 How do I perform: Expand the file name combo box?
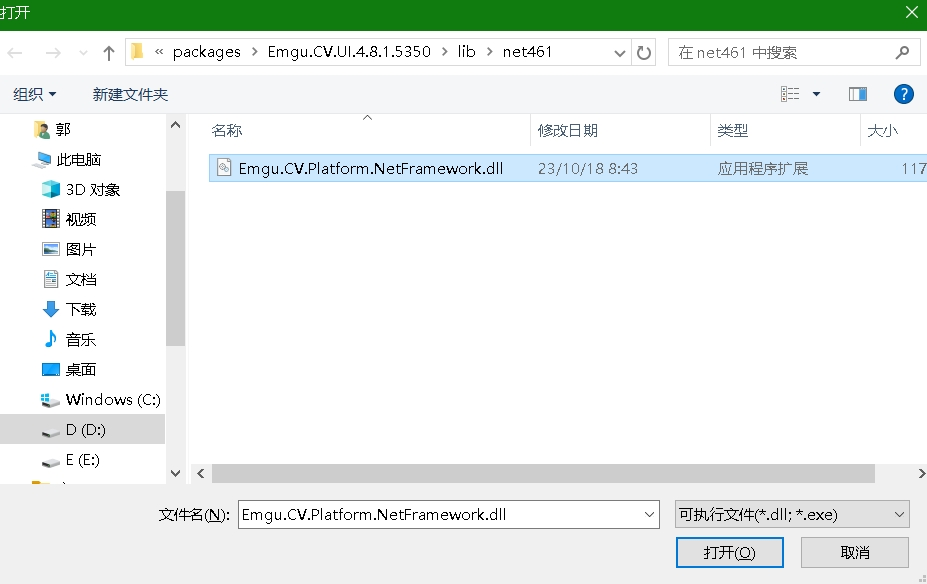[x=647, y=513]
